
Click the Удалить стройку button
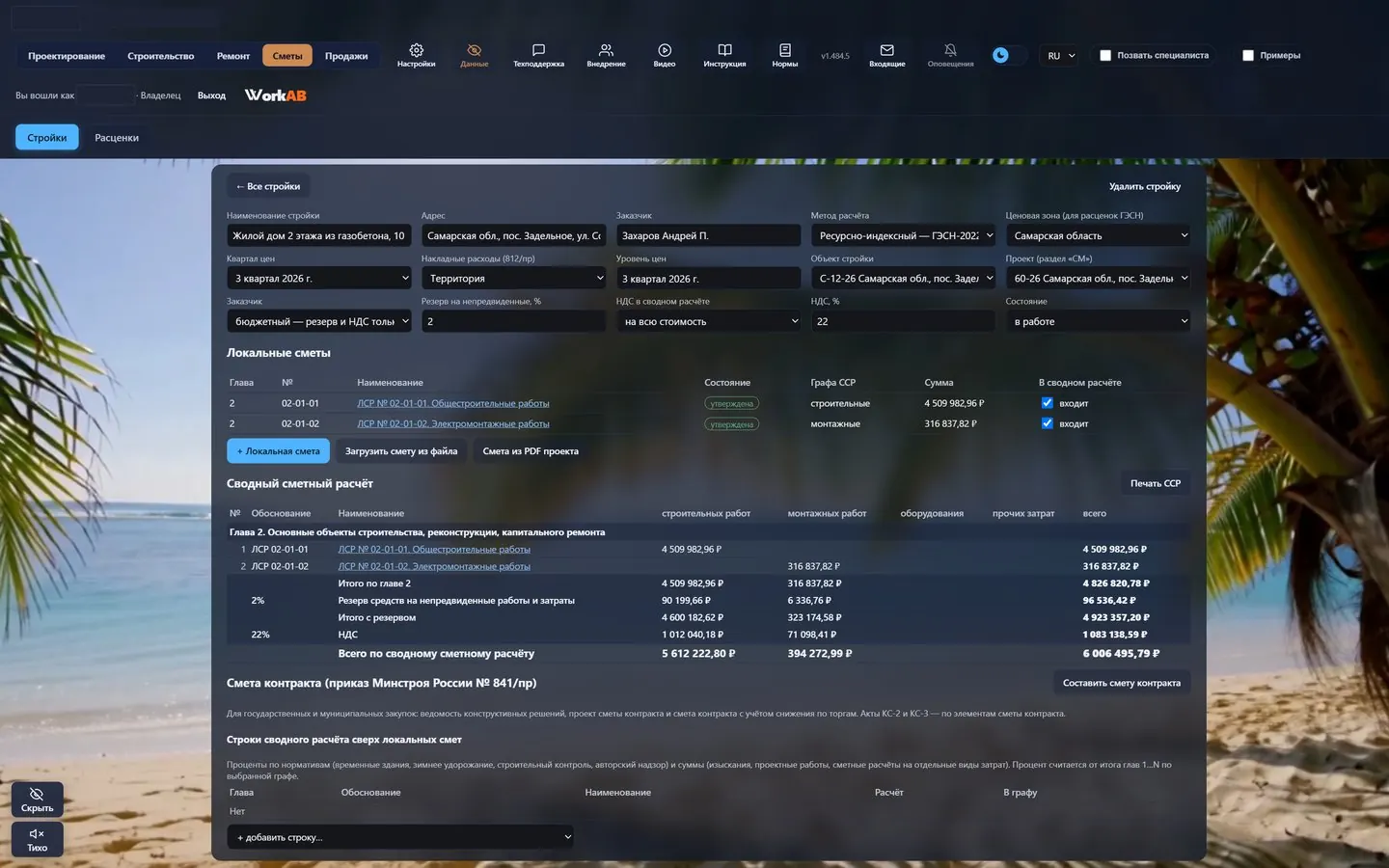[1145, 186]
